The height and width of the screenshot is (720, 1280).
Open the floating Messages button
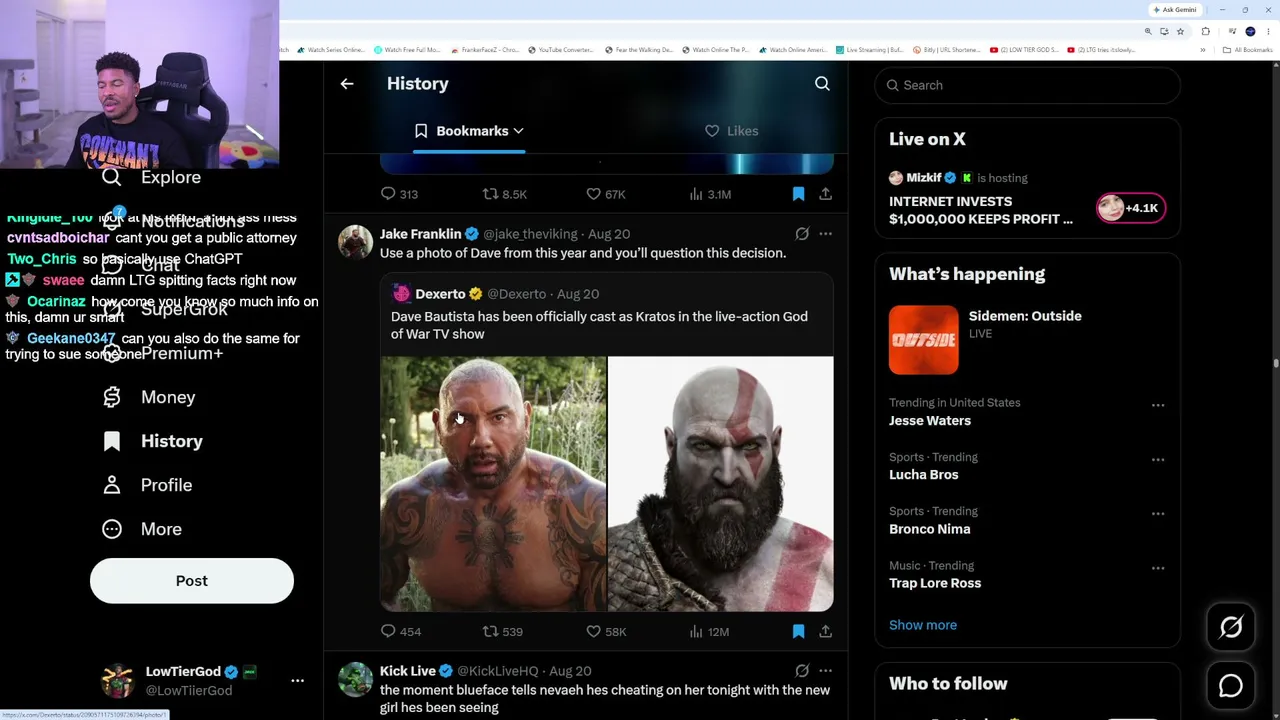pyautogui.click(x=1231, y=686)
